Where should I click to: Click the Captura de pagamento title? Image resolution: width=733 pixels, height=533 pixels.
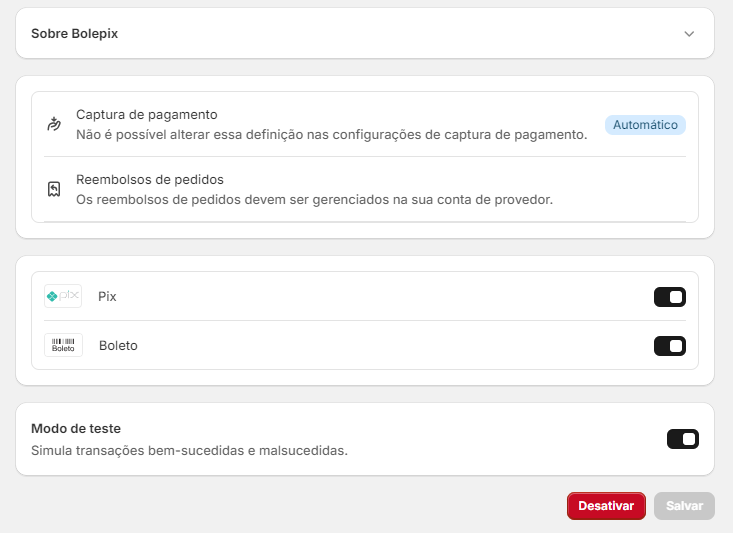147,115
